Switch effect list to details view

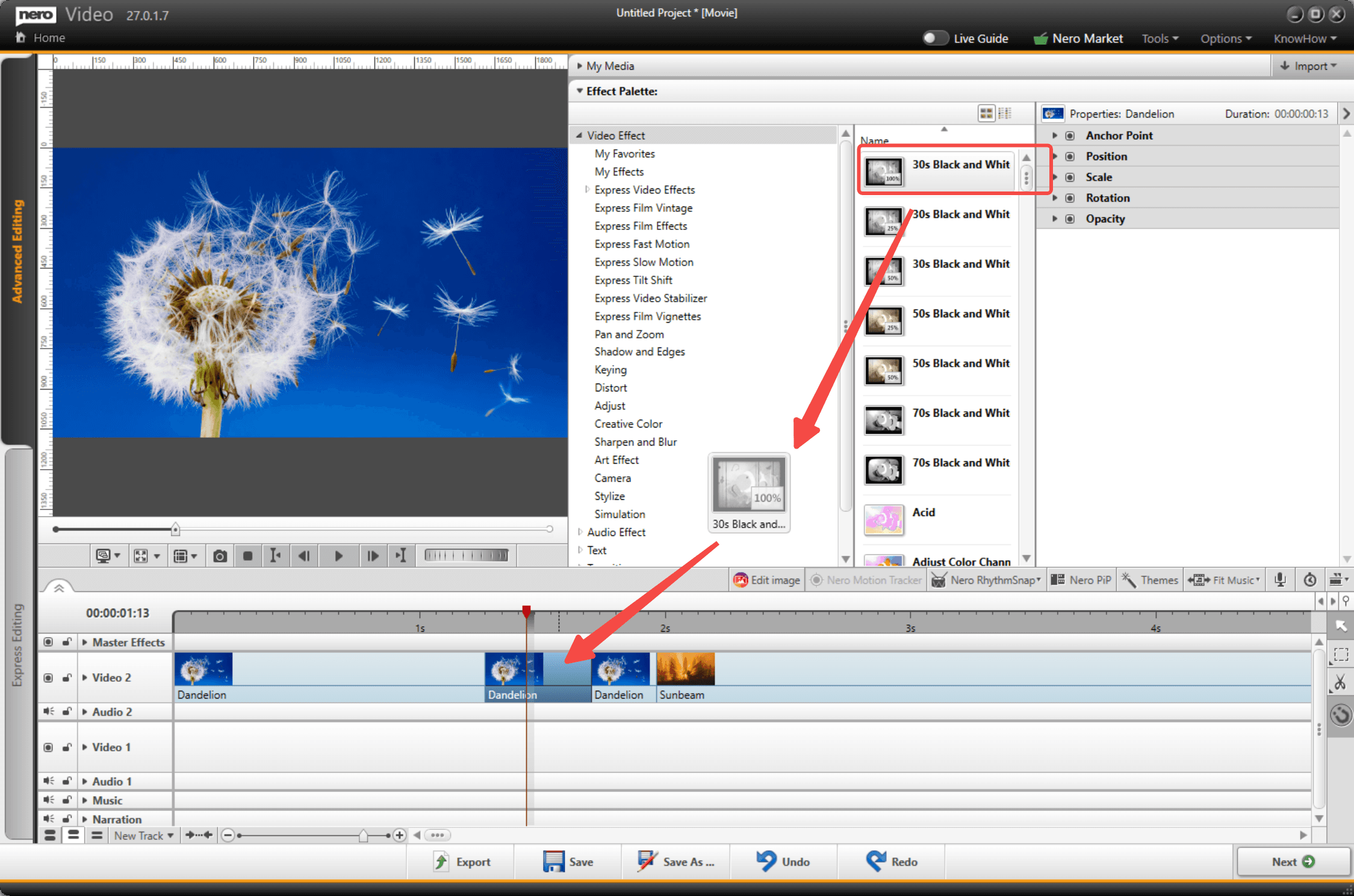1005,113
